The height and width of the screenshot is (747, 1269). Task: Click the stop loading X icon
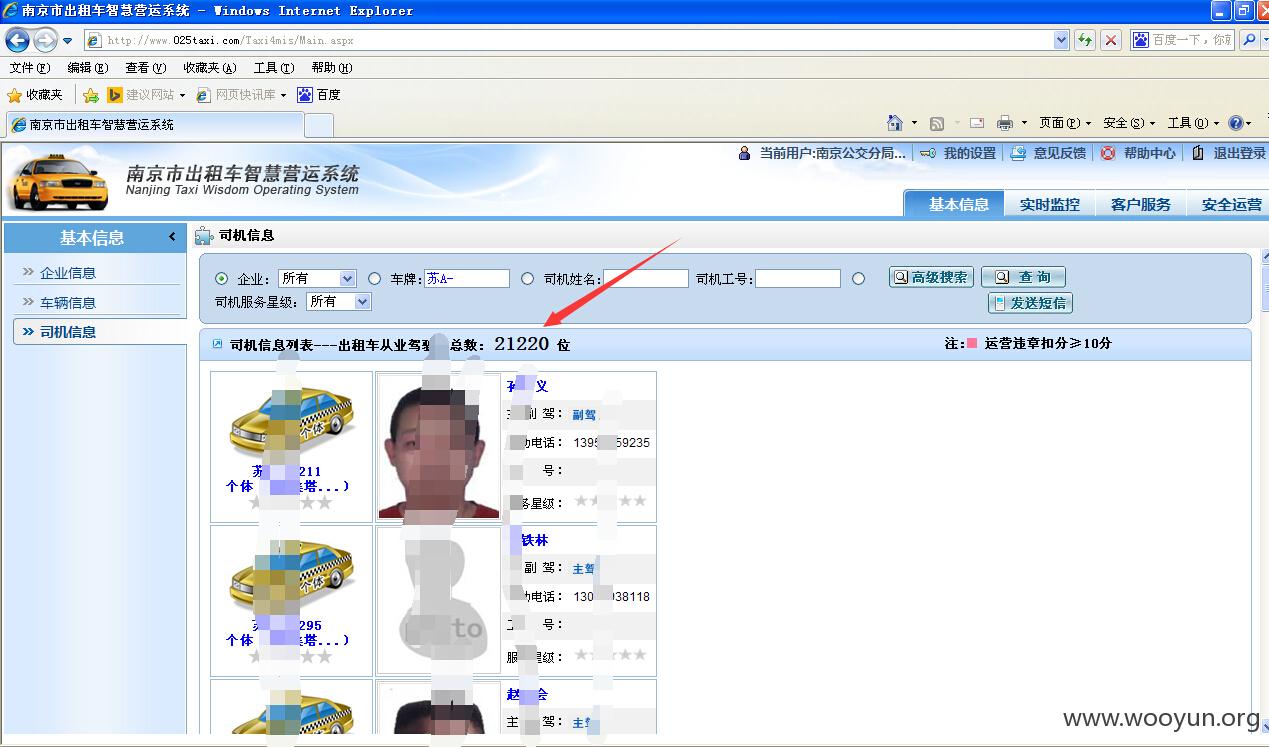coord(1111,40)
